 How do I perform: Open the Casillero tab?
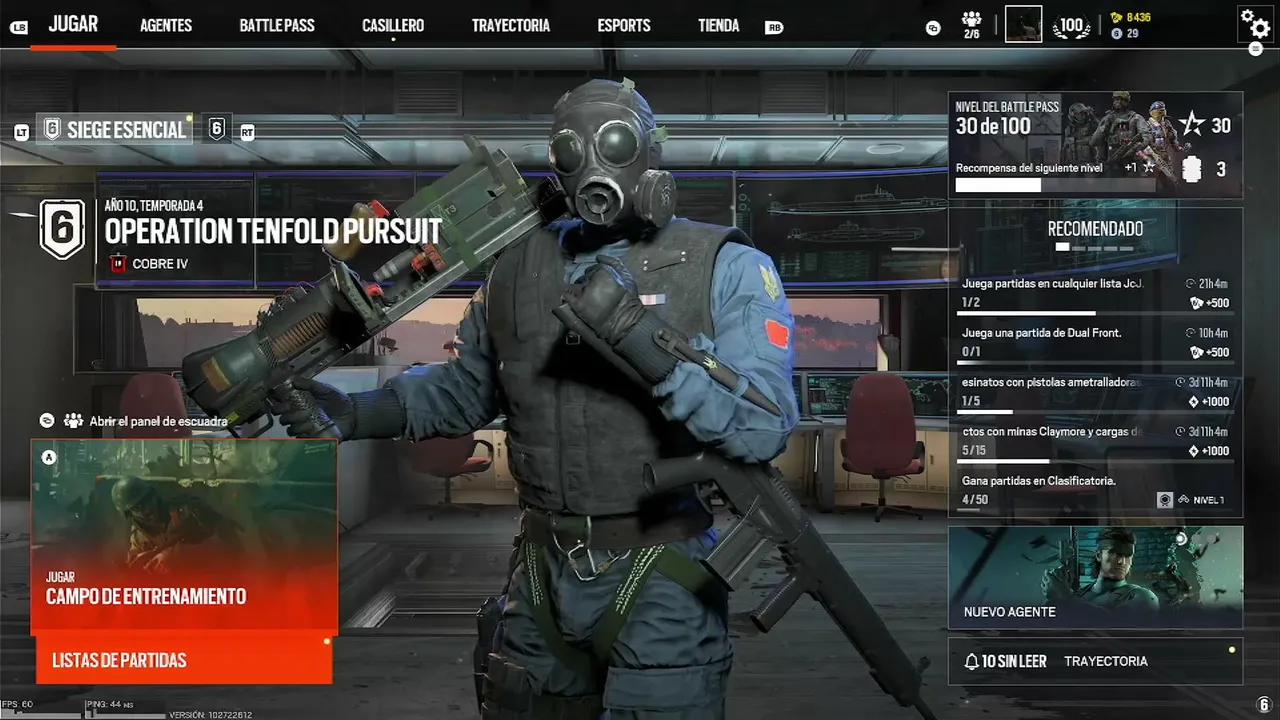tap(393, 26)
